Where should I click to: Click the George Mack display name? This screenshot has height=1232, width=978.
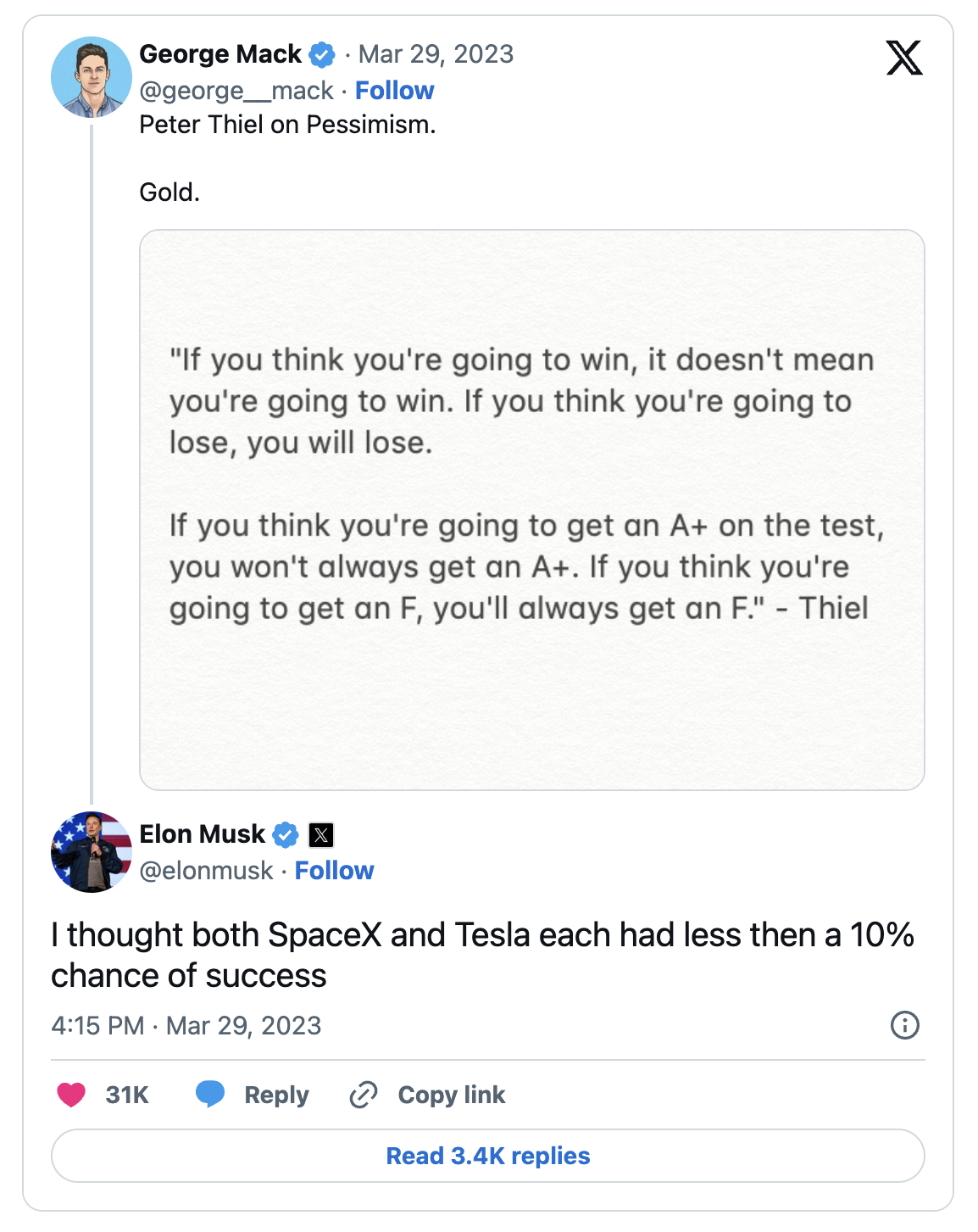coord(219,54)
